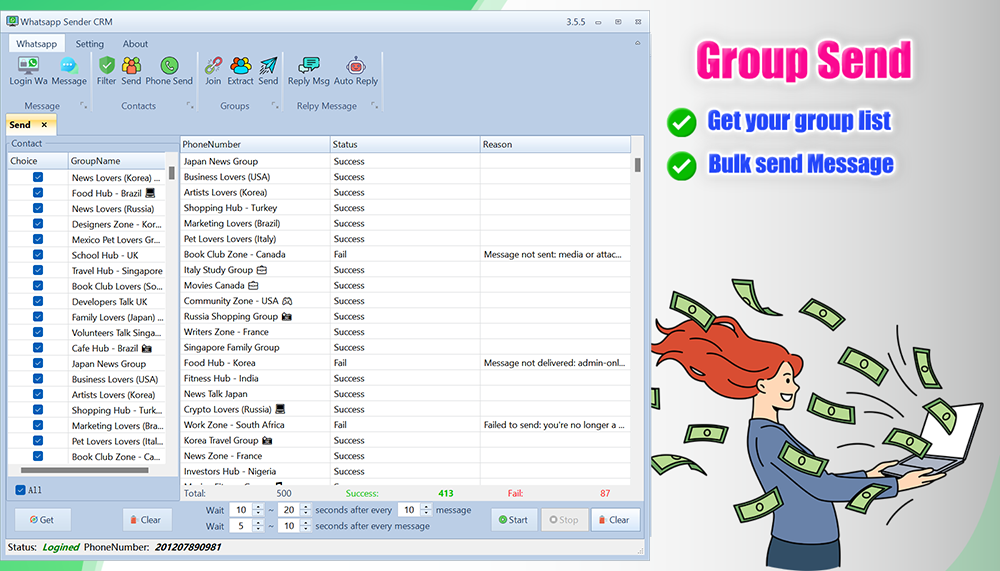Toggle the All checkbox

20,490
